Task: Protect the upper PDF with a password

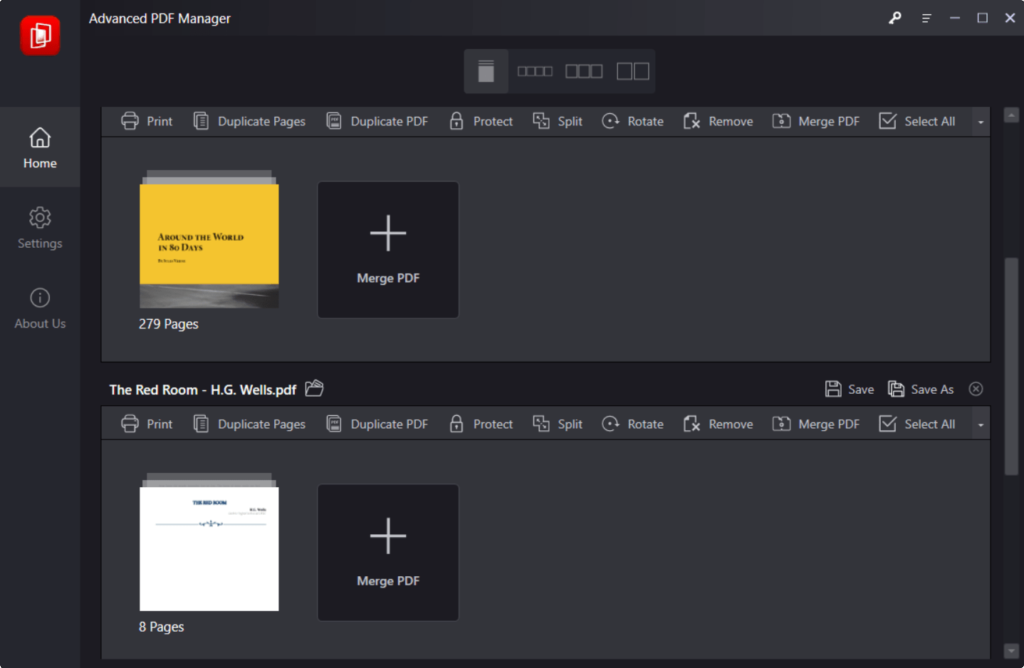Action: 481,121
